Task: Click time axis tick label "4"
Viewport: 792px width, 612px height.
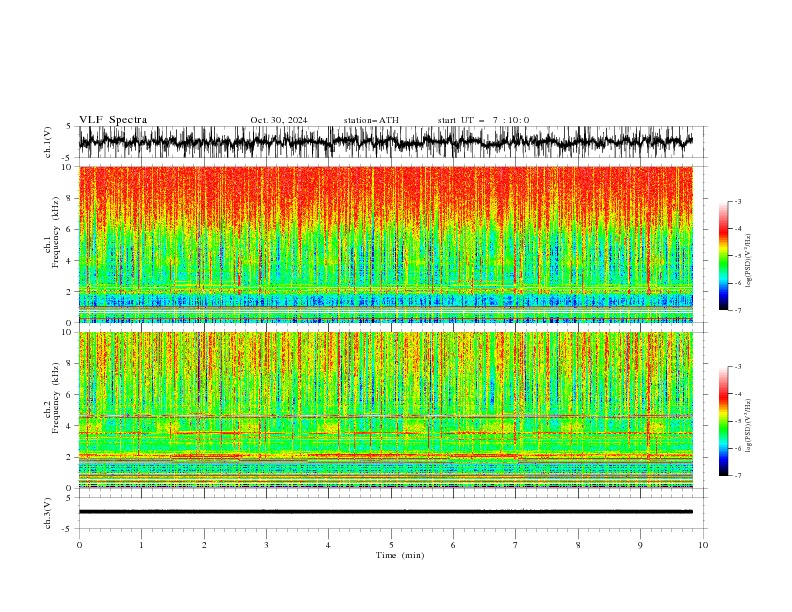Action: click(328, 545)
